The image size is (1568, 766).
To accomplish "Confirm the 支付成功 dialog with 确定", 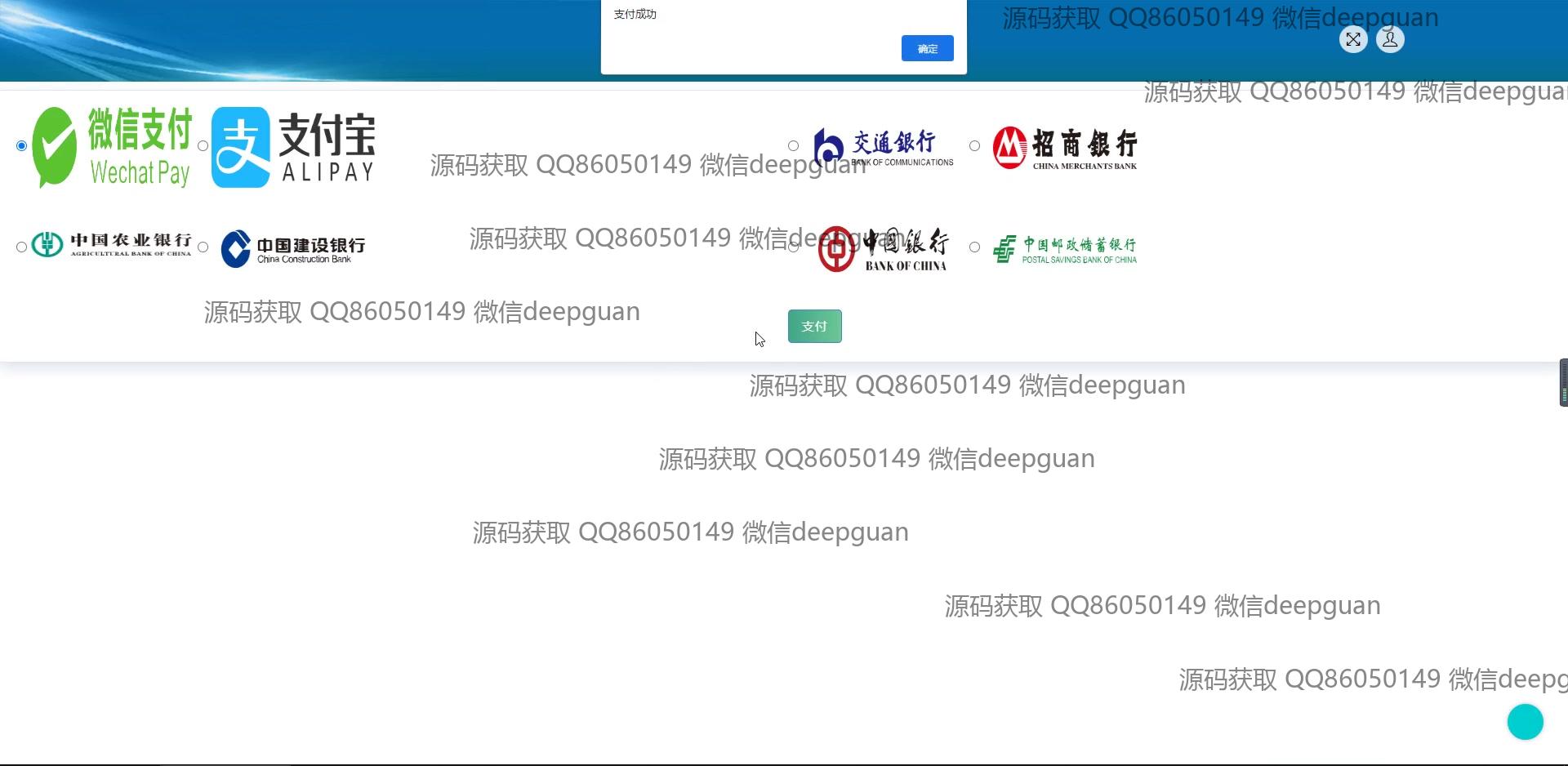I will click(927, 48).
